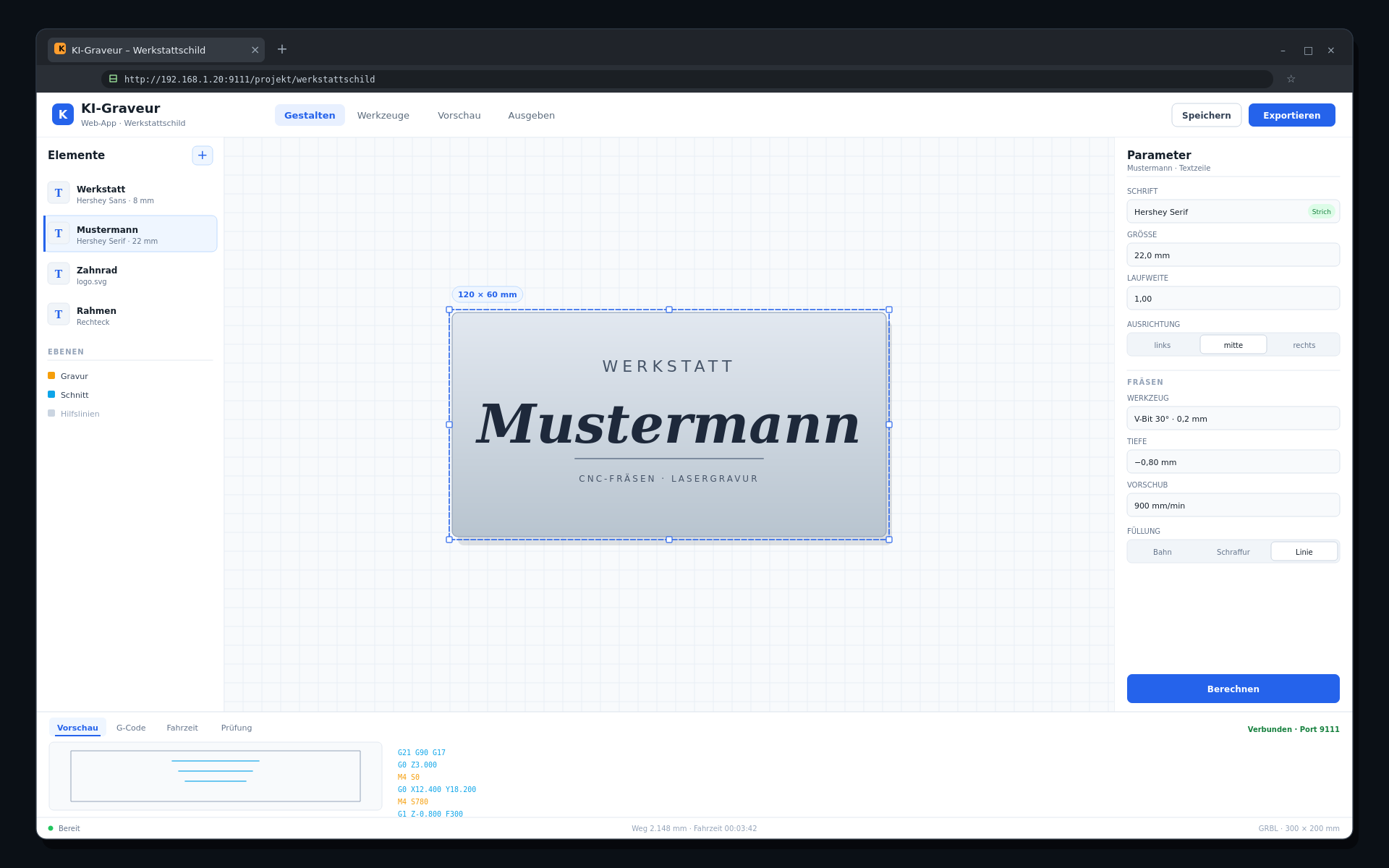Image resolution: width=1389 pixels, height=868 pixels.
Task: Click the T icon of the Werkstatt element
Action: click(x=59, y=193)
